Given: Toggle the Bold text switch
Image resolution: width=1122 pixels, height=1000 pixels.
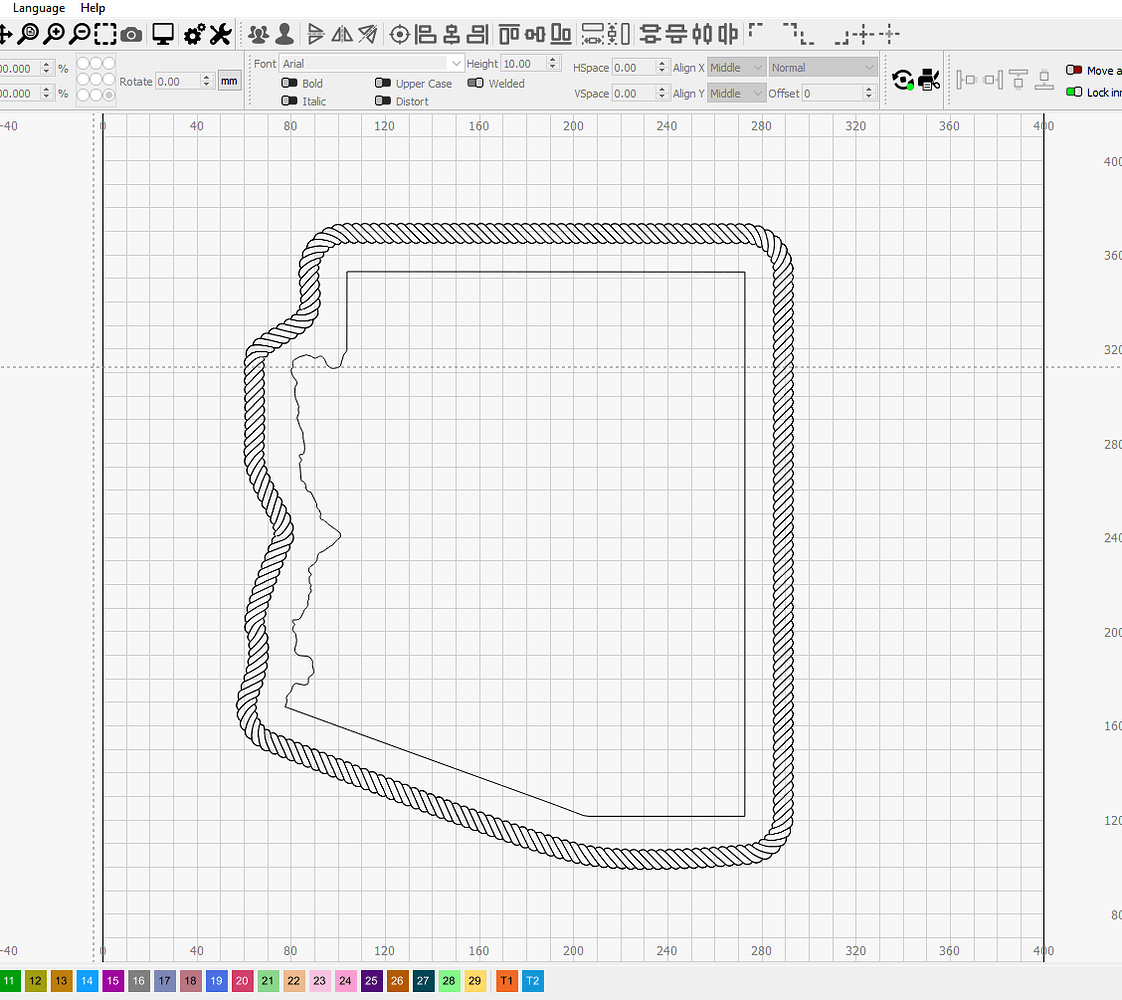Looking at the screenshot, I should (x=289, y=83).
